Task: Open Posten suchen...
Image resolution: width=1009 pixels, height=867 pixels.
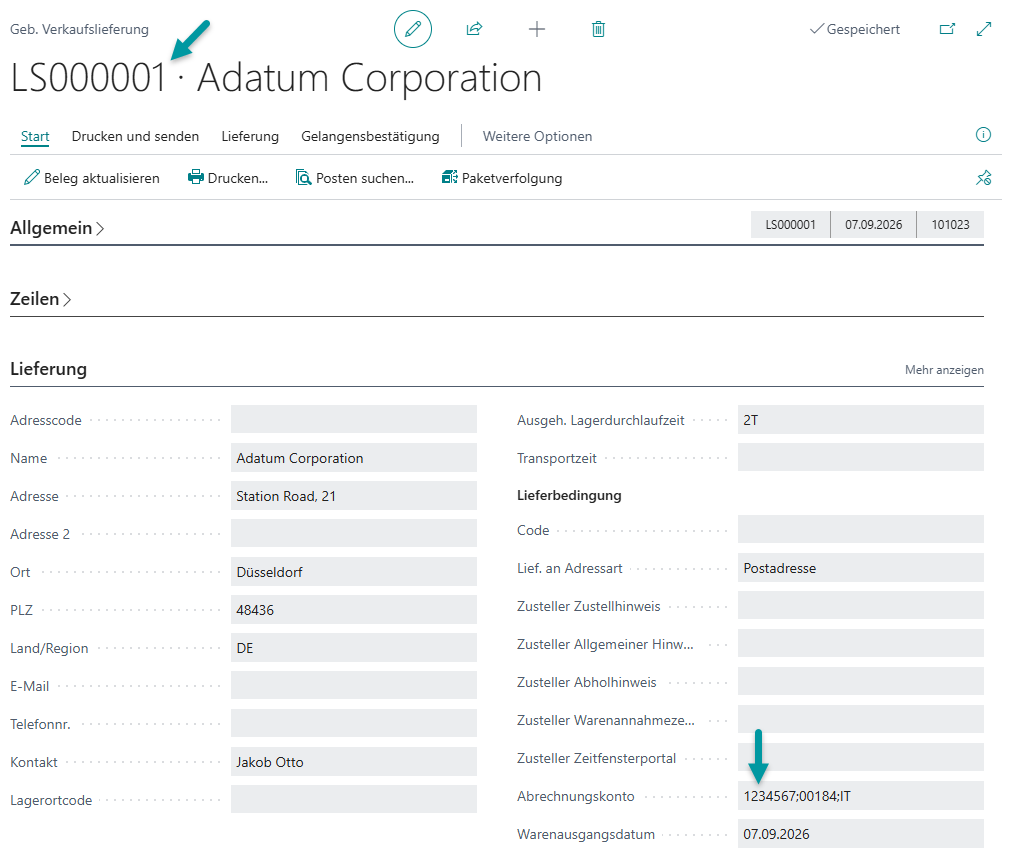Action: pos(355,178)
